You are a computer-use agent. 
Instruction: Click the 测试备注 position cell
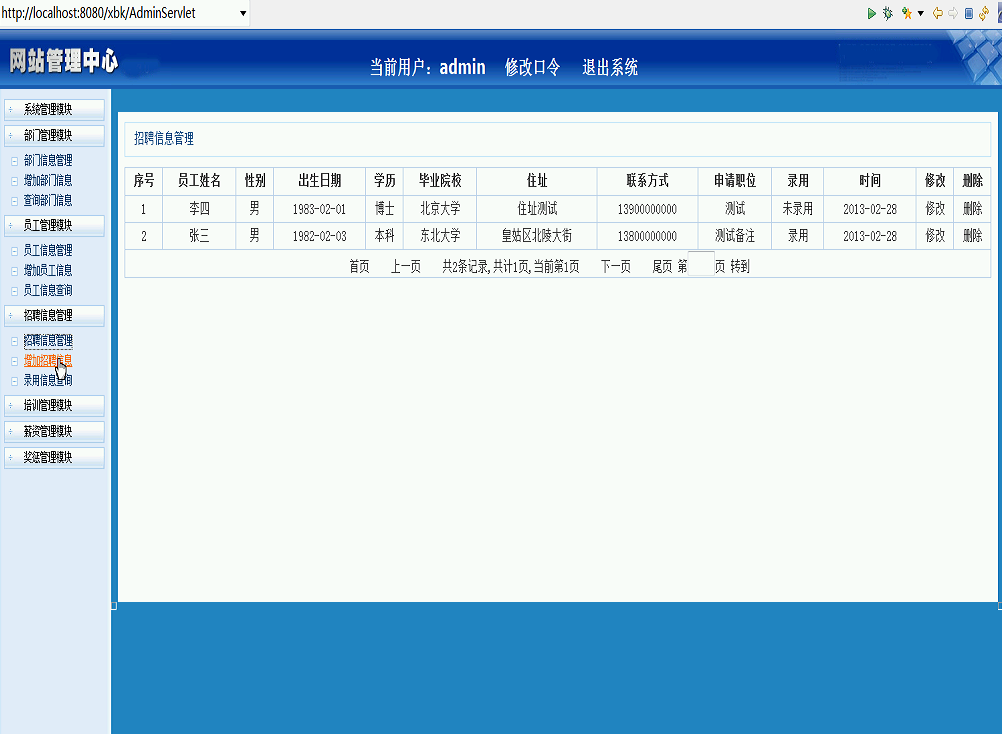[x=735, y=236]
